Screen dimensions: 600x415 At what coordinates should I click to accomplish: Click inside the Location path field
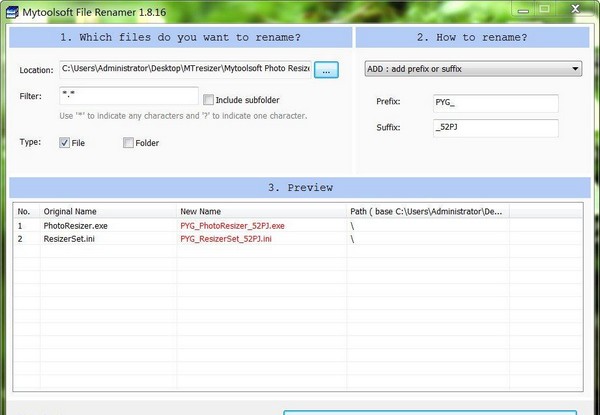click(x=185, y=69)
